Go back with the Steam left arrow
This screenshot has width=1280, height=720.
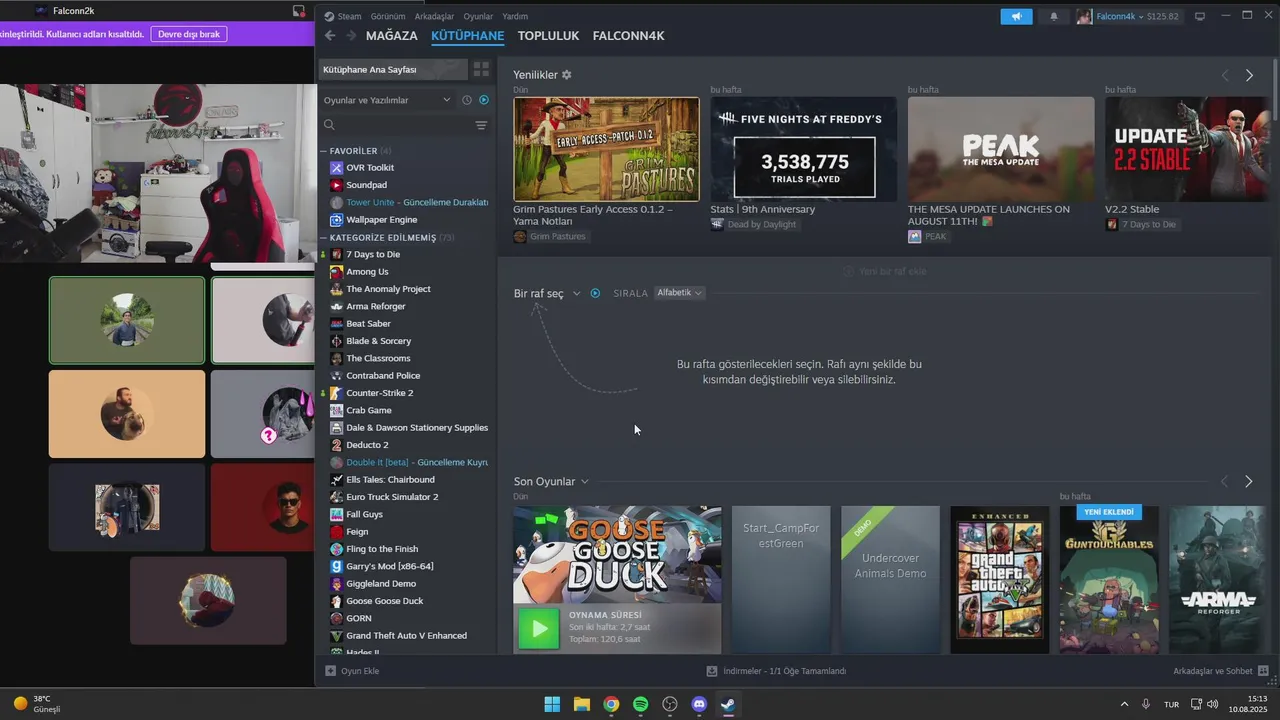click(330, 36)
